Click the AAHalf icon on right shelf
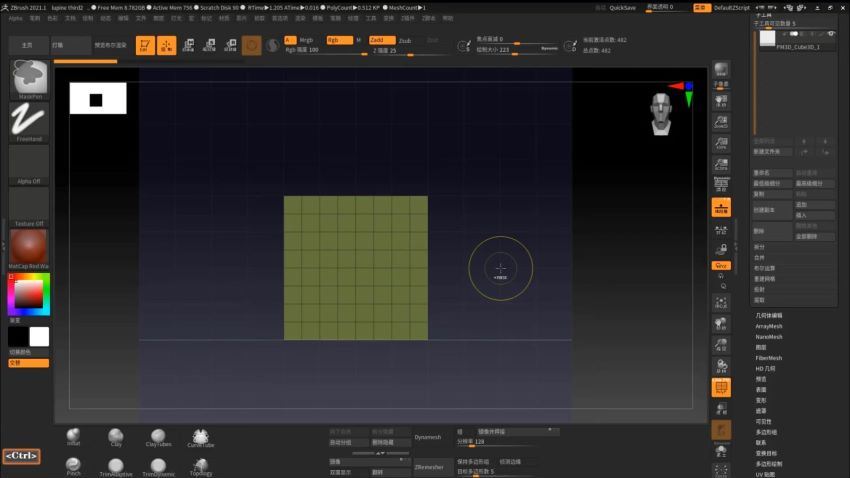This screenshot has height=478, width=850. (721, 164)
